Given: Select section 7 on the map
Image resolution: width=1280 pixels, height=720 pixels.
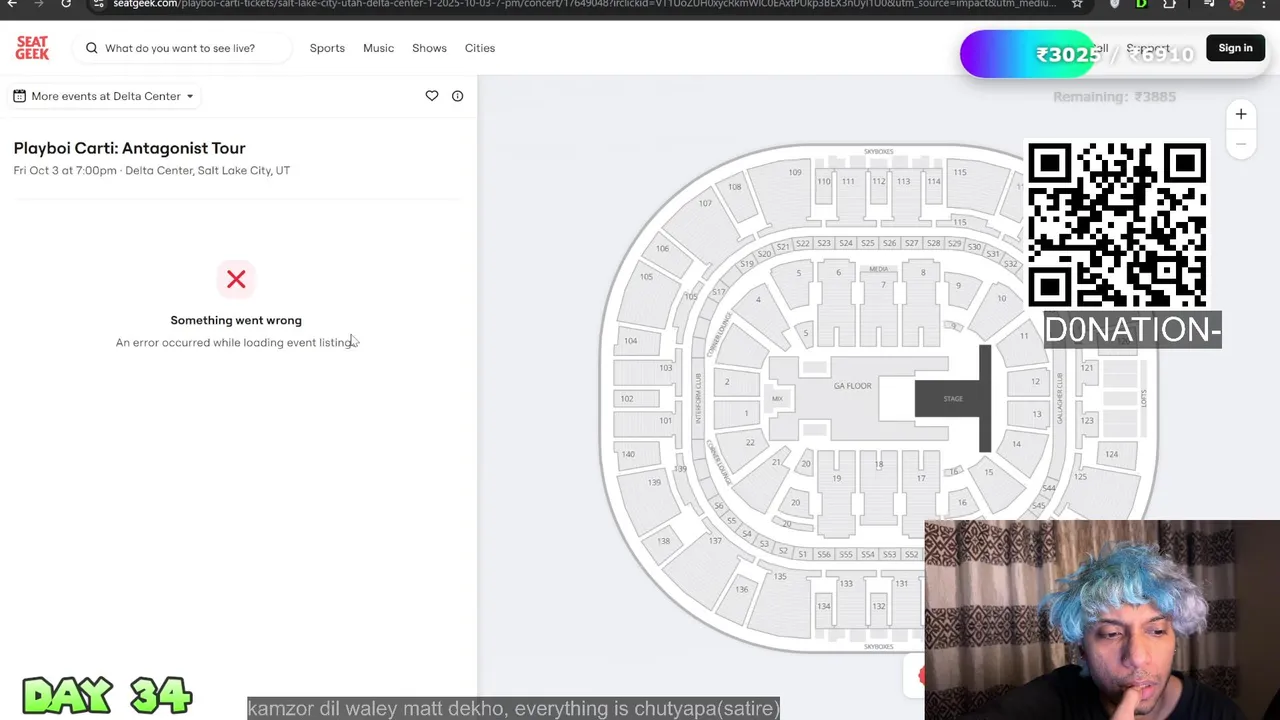Looking at the screenshot, I should coord(883,285).
